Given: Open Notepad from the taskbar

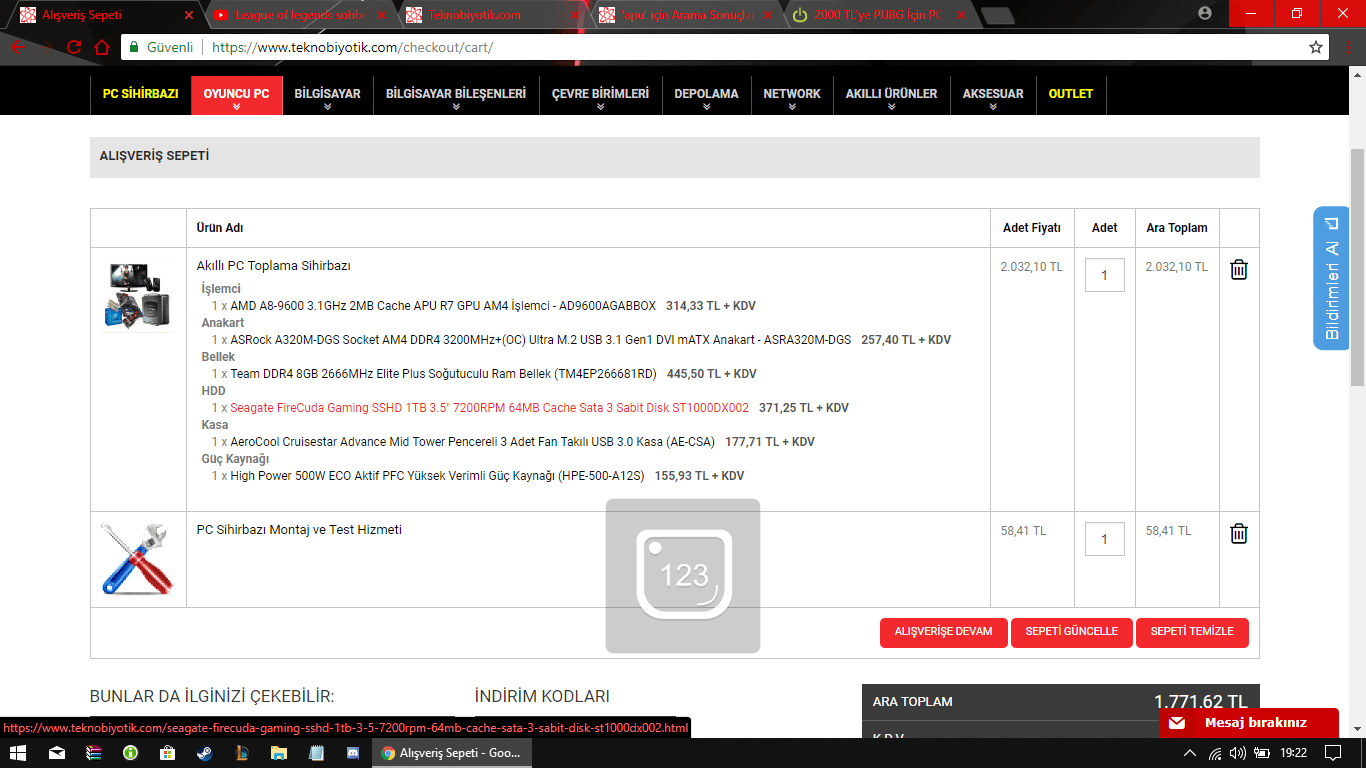Looking at the screenshot, I should tap(316, 753).
